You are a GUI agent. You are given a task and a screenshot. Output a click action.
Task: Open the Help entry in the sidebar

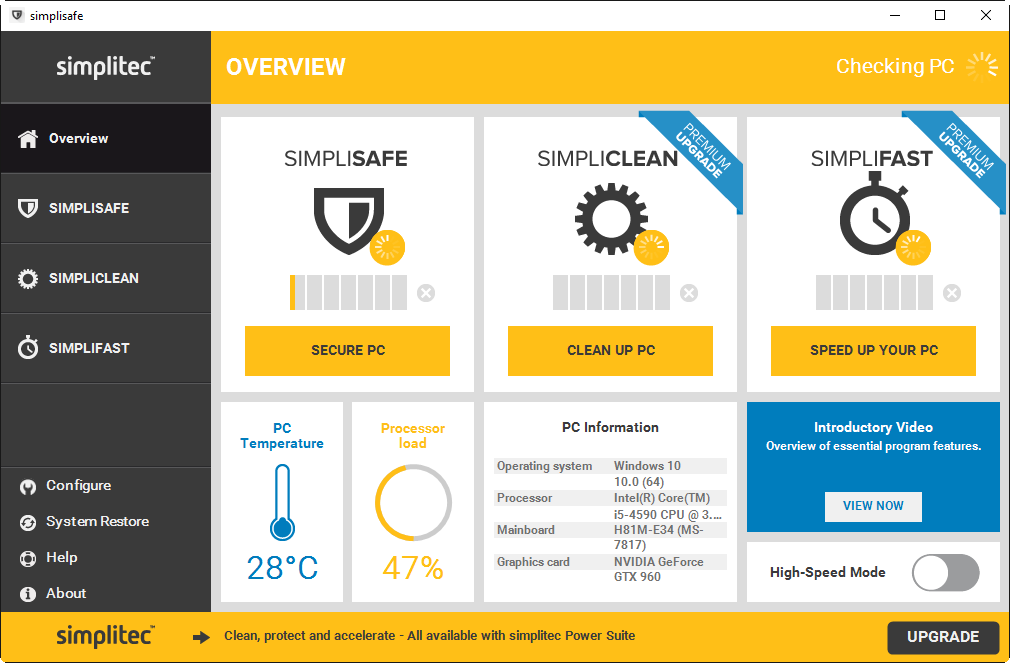(62, 557)
